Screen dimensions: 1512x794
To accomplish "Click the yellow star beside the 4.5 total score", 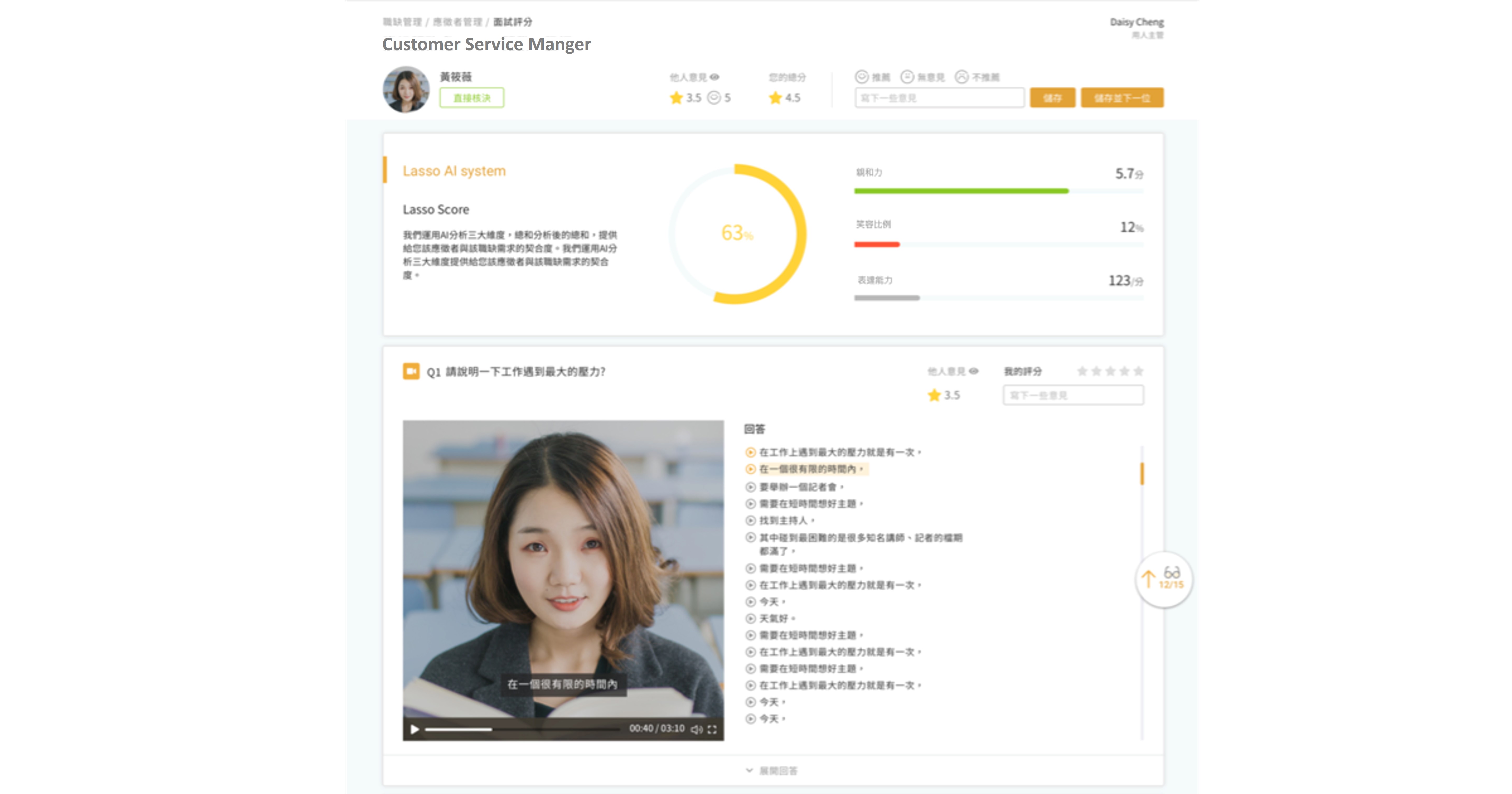I will pyautogui.click(x=775, y=98).
